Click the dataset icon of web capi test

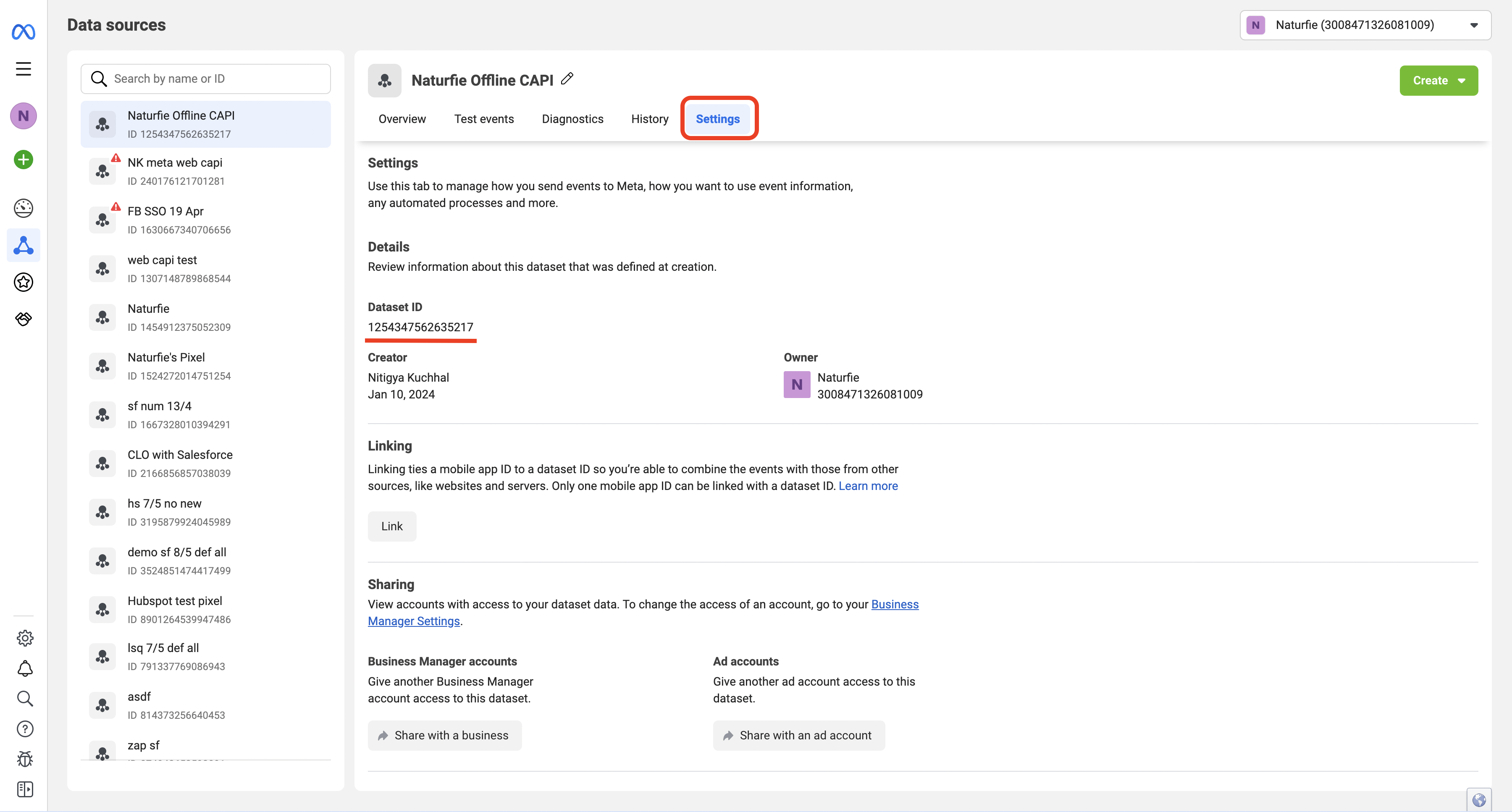pos(102,269)
